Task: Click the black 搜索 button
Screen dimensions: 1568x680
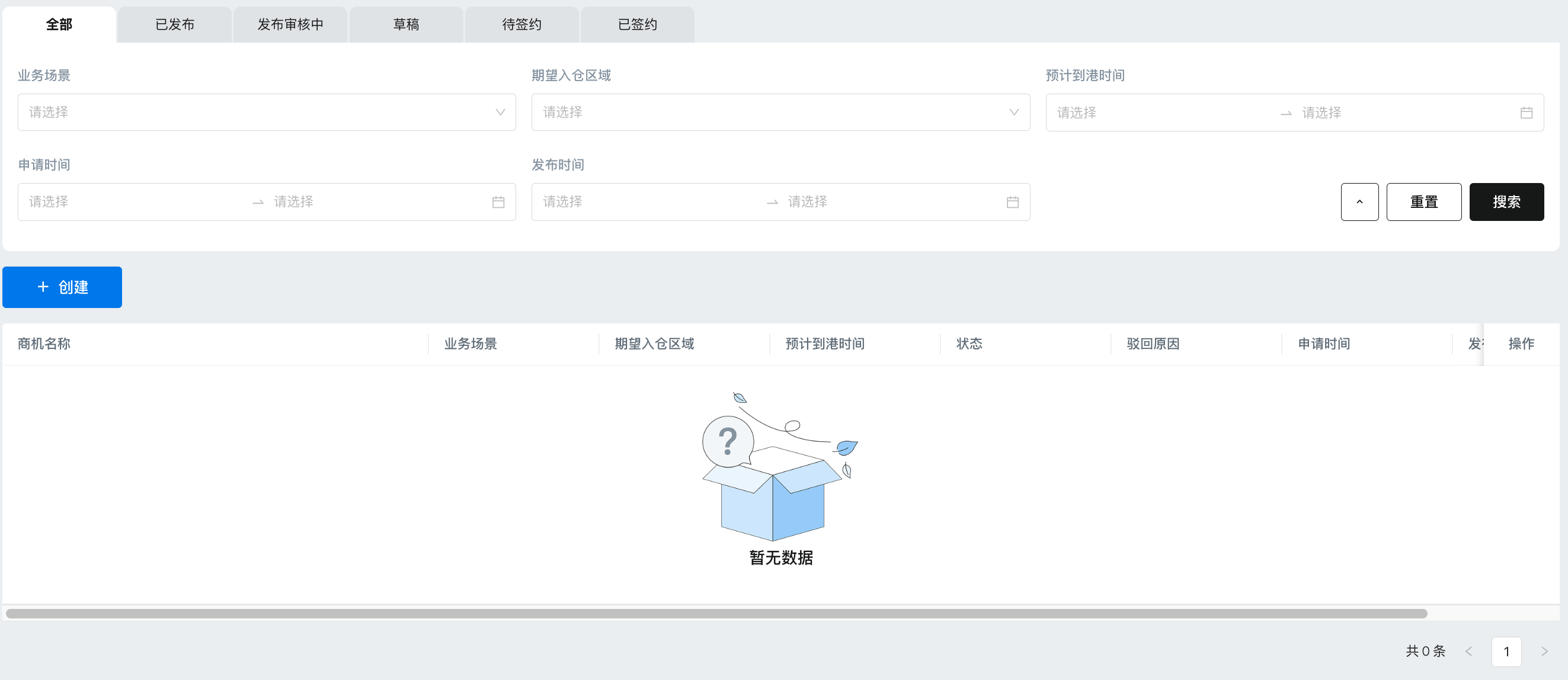Action: pos(1506,202)
